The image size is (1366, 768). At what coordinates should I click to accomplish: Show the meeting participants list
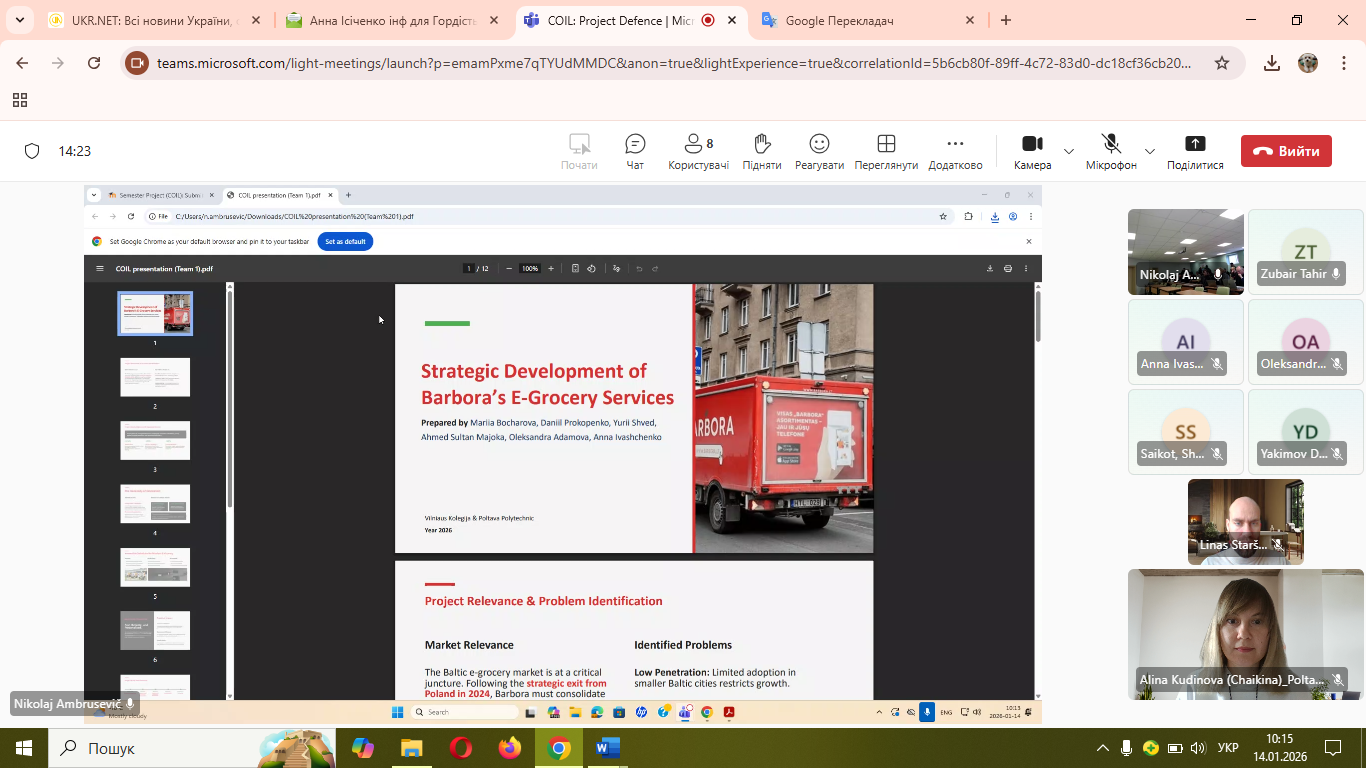tap(698, 151)
